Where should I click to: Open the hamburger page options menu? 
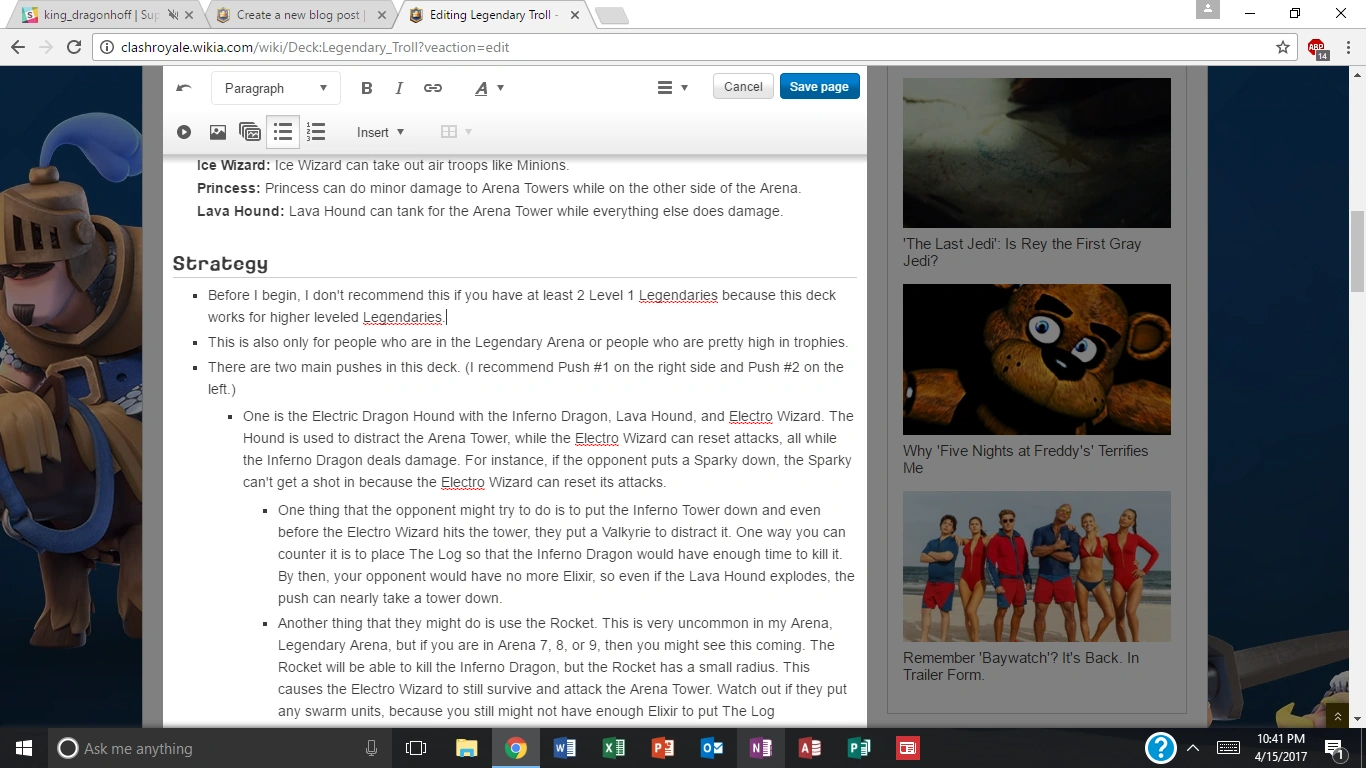(672, 88)
